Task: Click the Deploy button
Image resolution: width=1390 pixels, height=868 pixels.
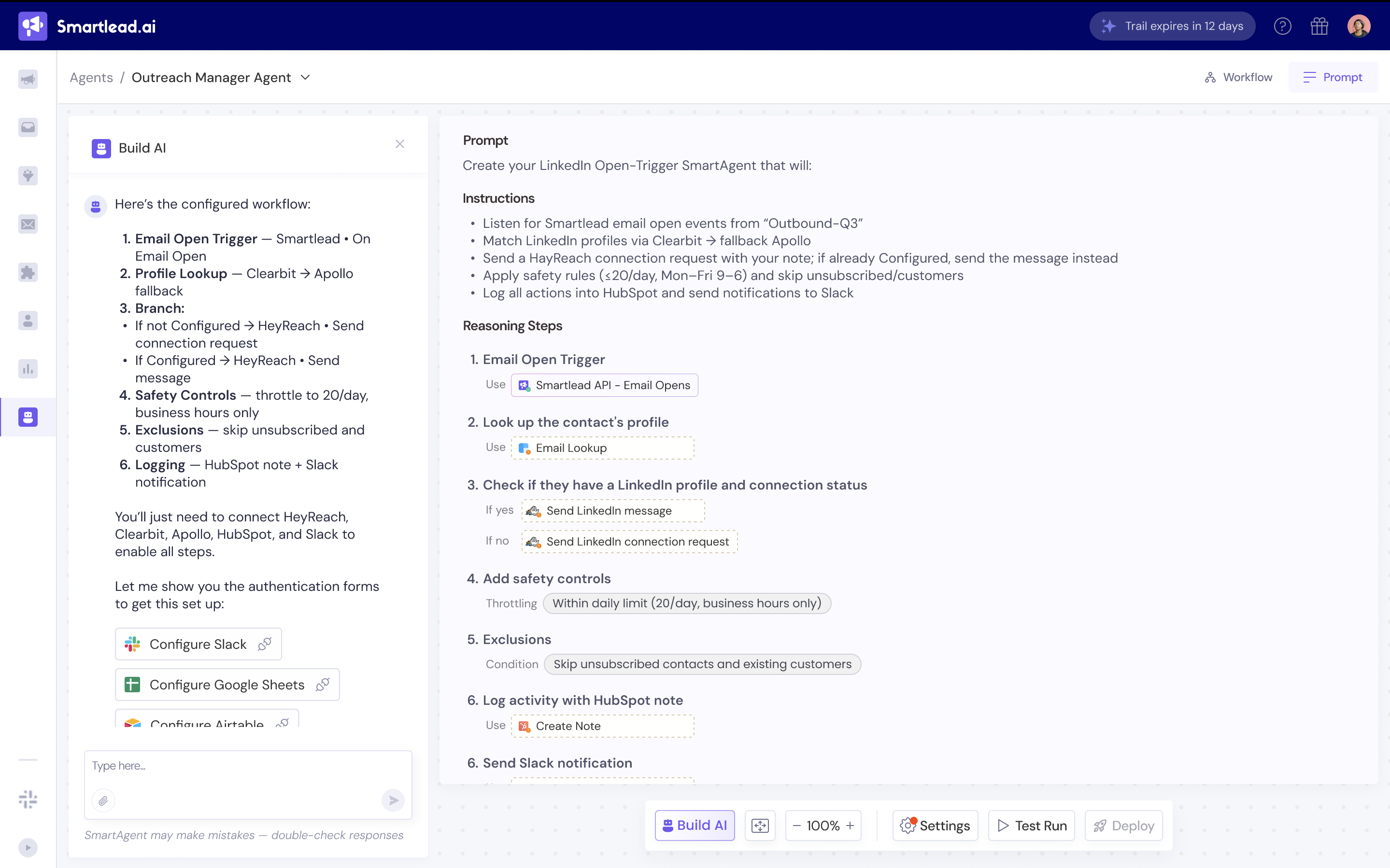Action: tap(1123, 826)
